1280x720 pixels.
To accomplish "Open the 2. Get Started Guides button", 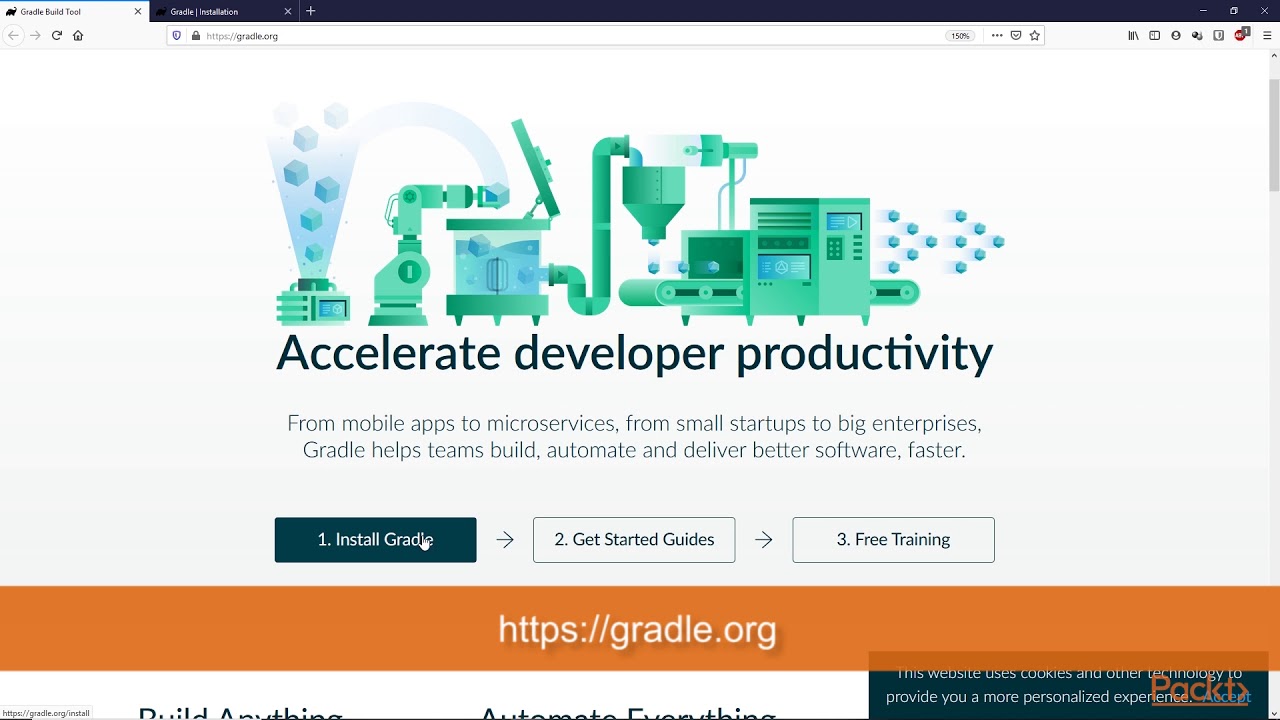I will [634, 540].
